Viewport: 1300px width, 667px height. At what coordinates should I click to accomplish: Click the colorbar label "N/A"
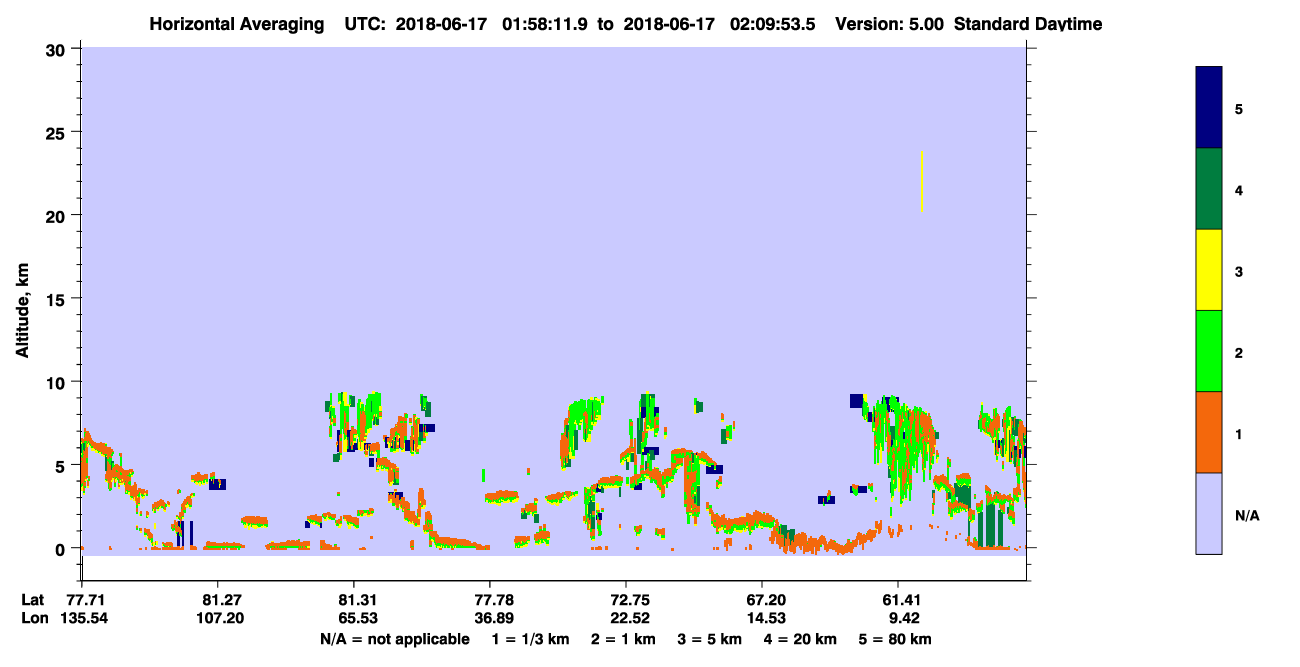pyautogui.click(x=1247, y=516)
